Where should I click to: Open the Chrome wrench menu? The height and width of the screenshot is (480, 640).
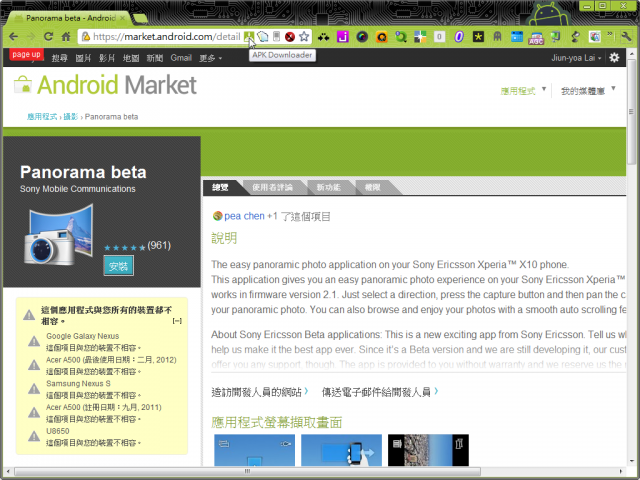click(x=627, y=36)
